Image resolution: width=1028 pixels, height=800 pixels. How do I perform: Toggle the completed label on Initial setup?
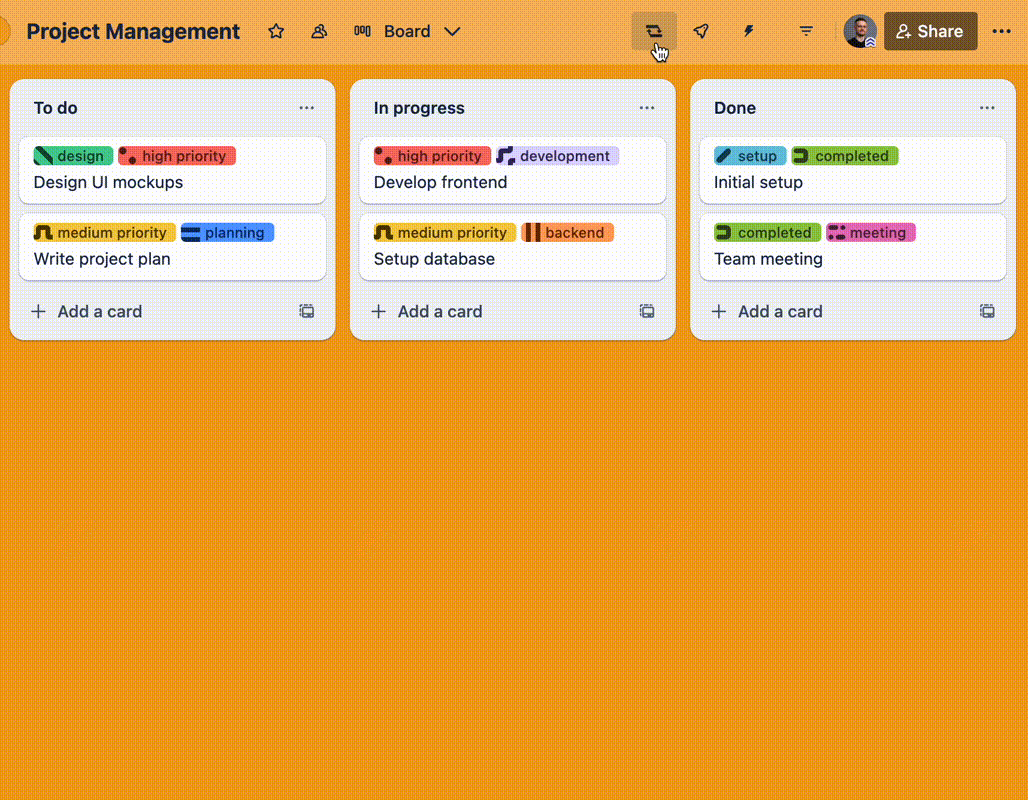tap(844, 156)
